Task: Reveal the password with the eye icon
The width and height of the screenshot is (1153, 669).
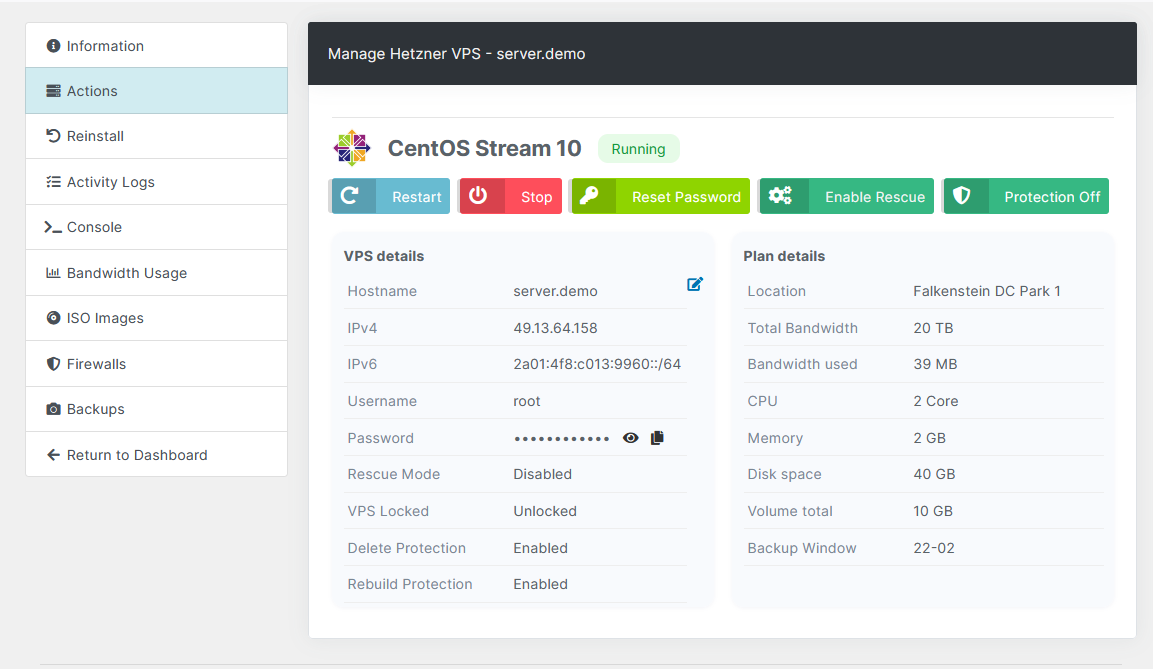Action: pos(630,438)
